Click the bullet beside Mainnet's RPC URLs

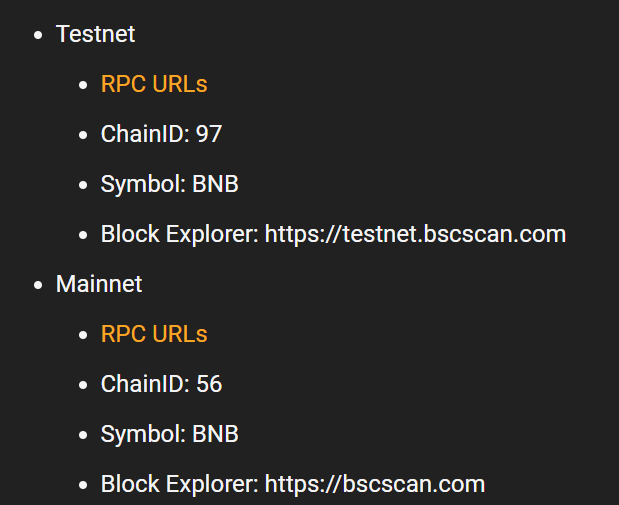83,335
